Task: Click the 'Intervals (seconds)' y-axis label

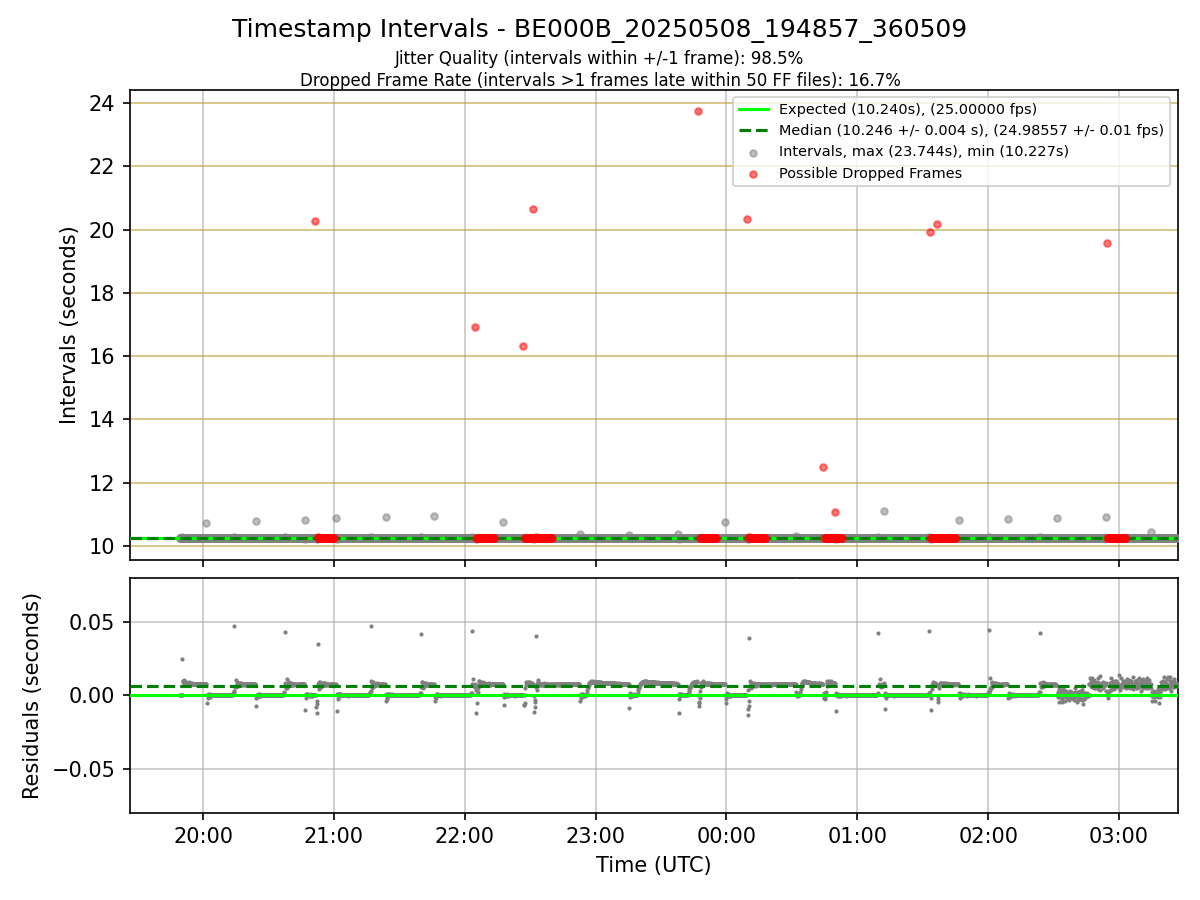Action: click(x=68, y=325)
